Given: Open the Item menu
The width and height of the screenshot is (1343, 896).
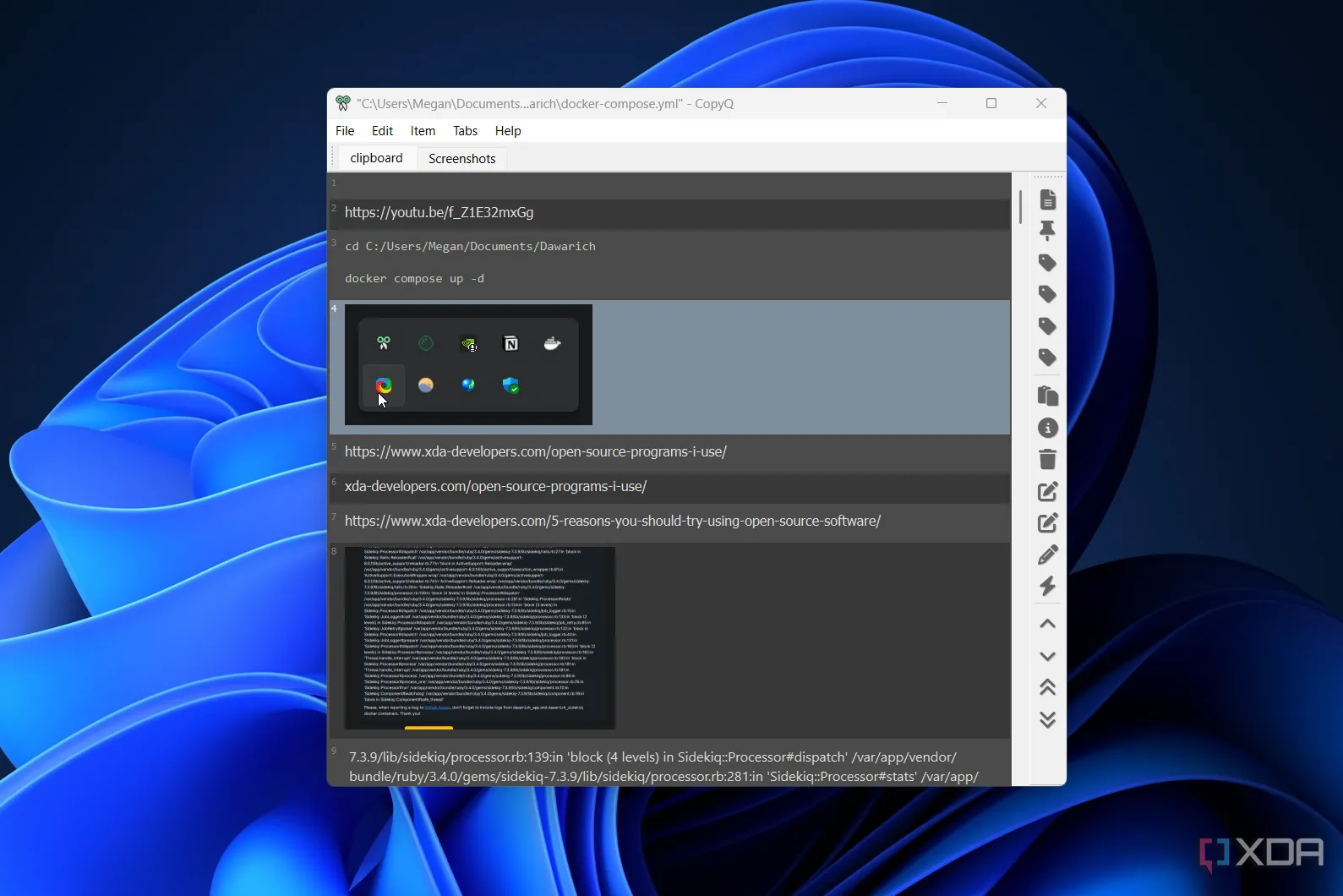Looking at the screenshot, I should pyautogui.click(x=423, y=131).
